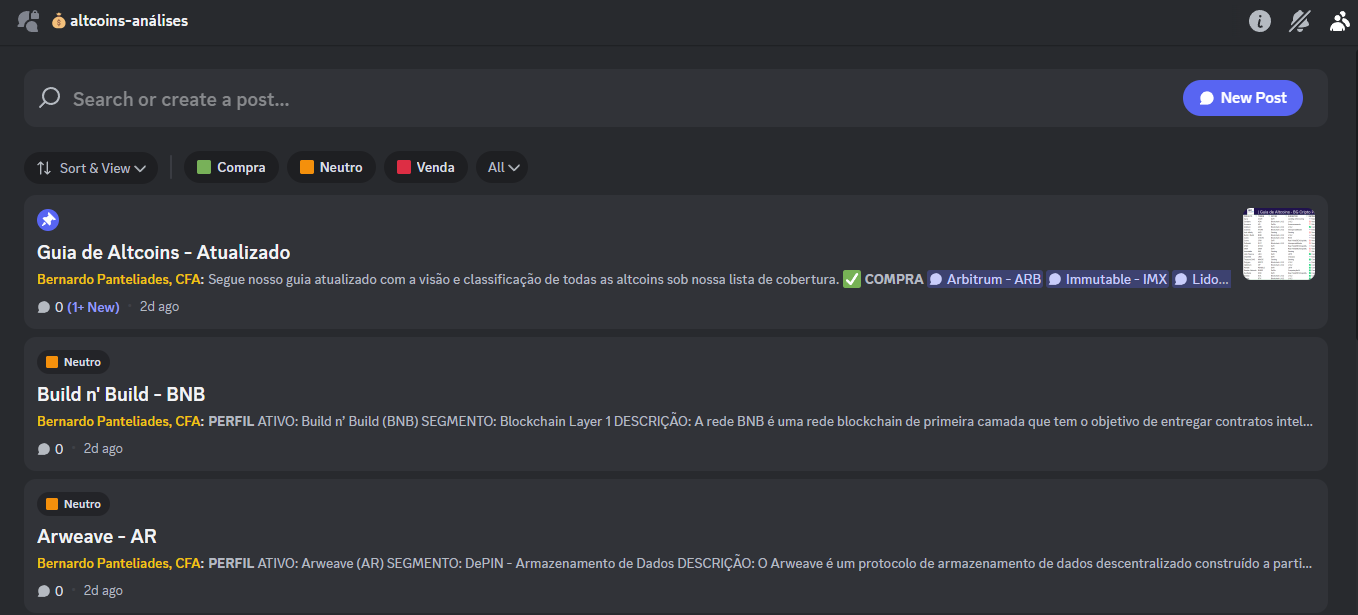The width and height of the screenshot is (1358, 615).
Task: Toggle channel notification bell mute icon
Action: (1300, 20)
